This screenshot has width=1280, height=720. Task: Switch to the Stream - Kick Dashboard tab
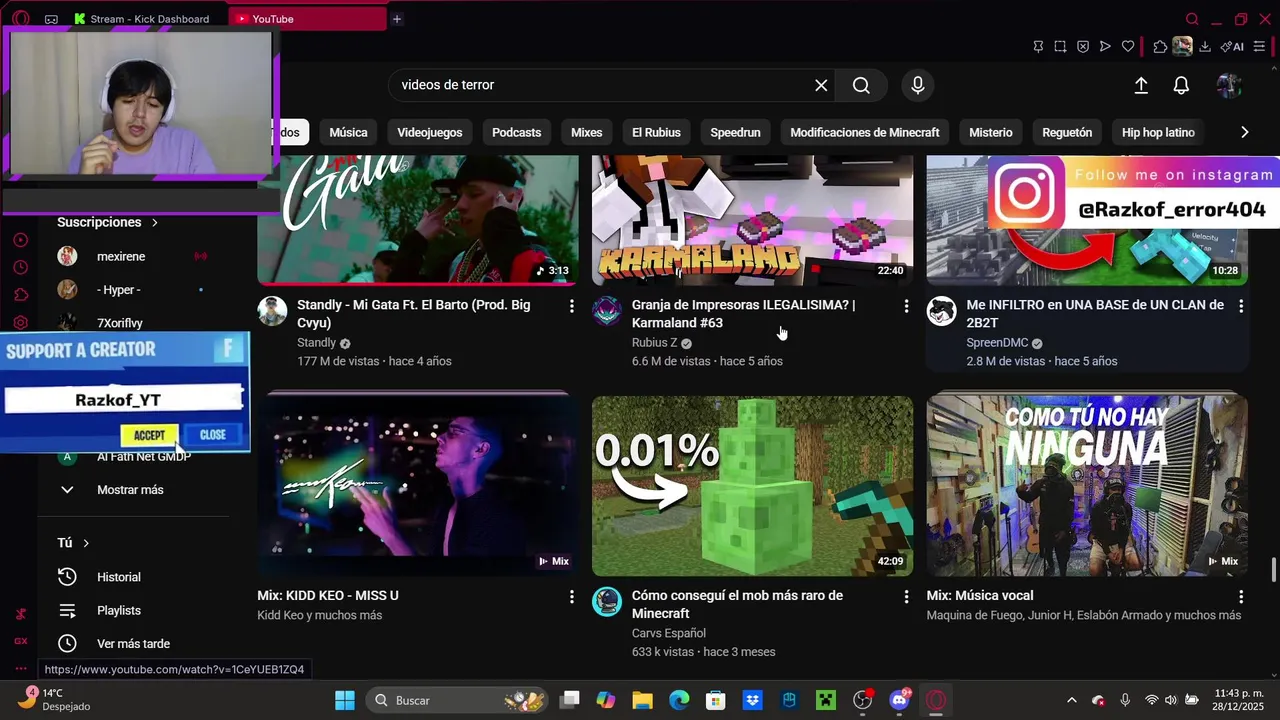click(x=150, y=19)
